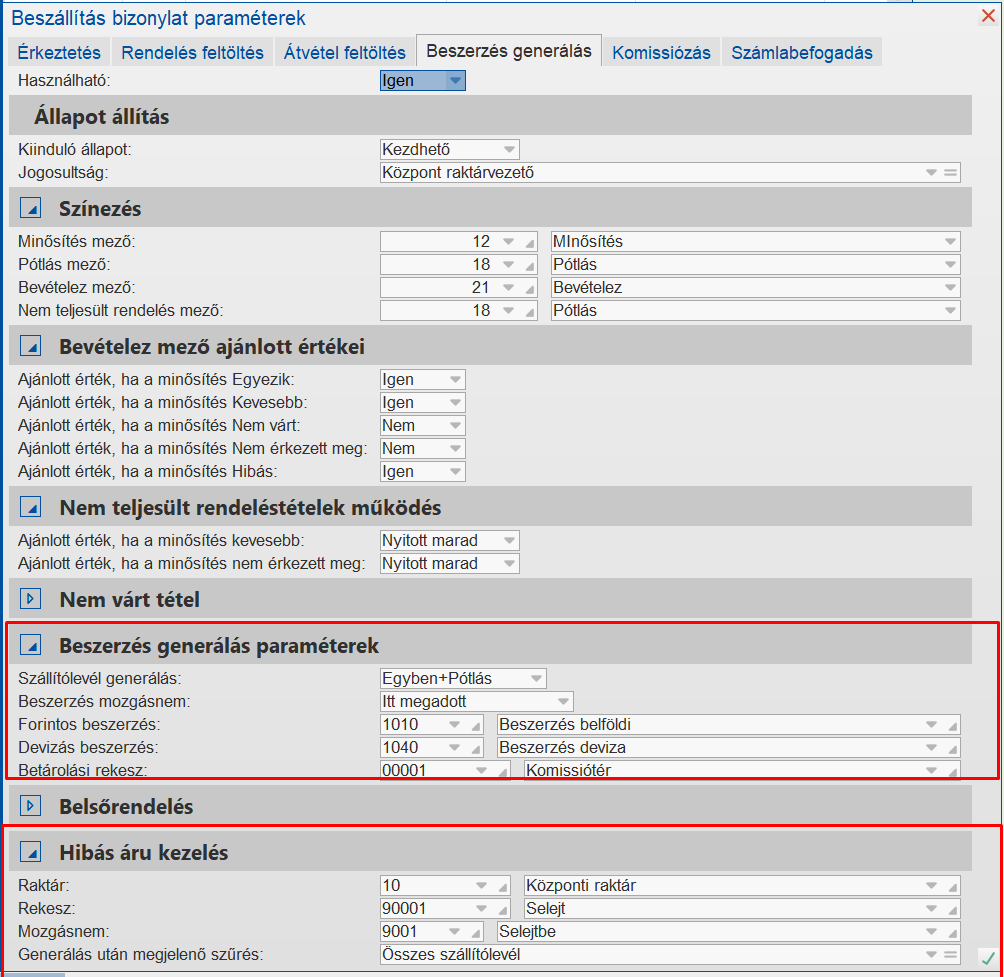Open Minősítés mező number dropdown
1004x977 pixels.
508,242
